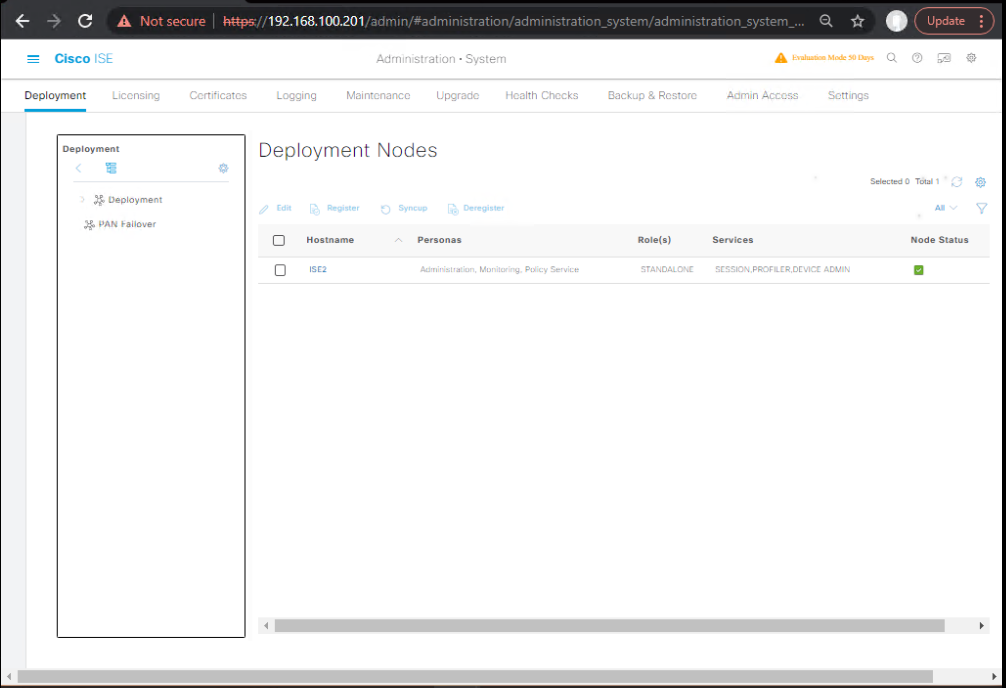Click the Role(s) column header
This screenshot has height=688, width=1006.
pyautogui.click(x=654, y=240)
